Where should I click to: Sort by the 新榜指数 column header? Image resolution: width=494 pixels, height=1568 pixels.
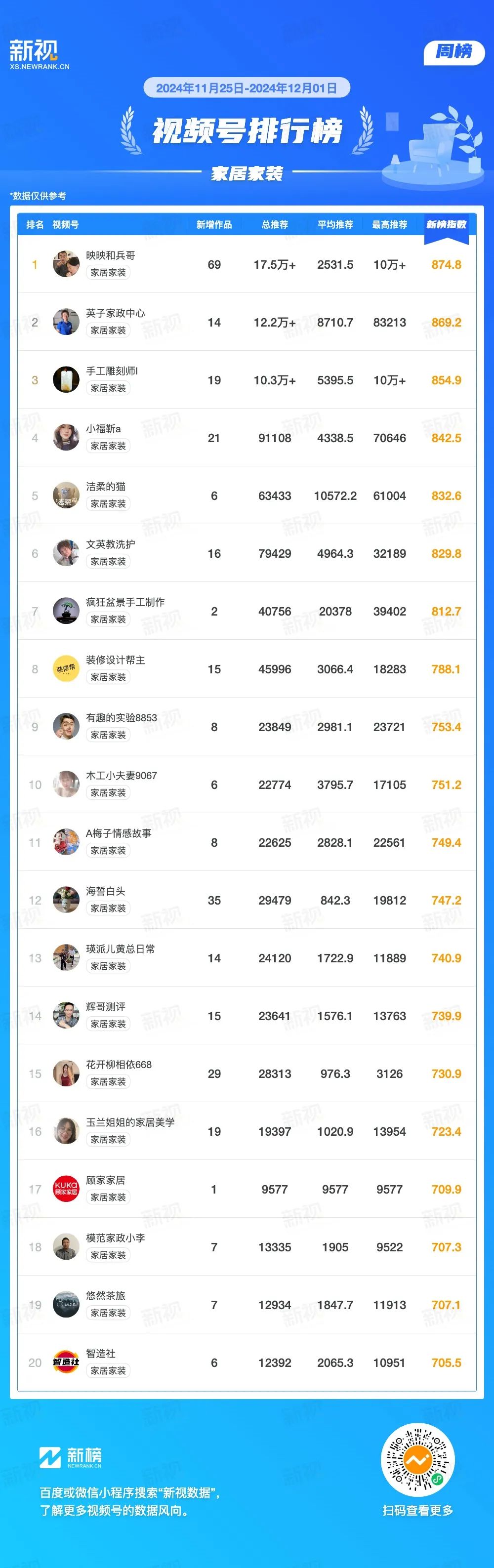447,225
